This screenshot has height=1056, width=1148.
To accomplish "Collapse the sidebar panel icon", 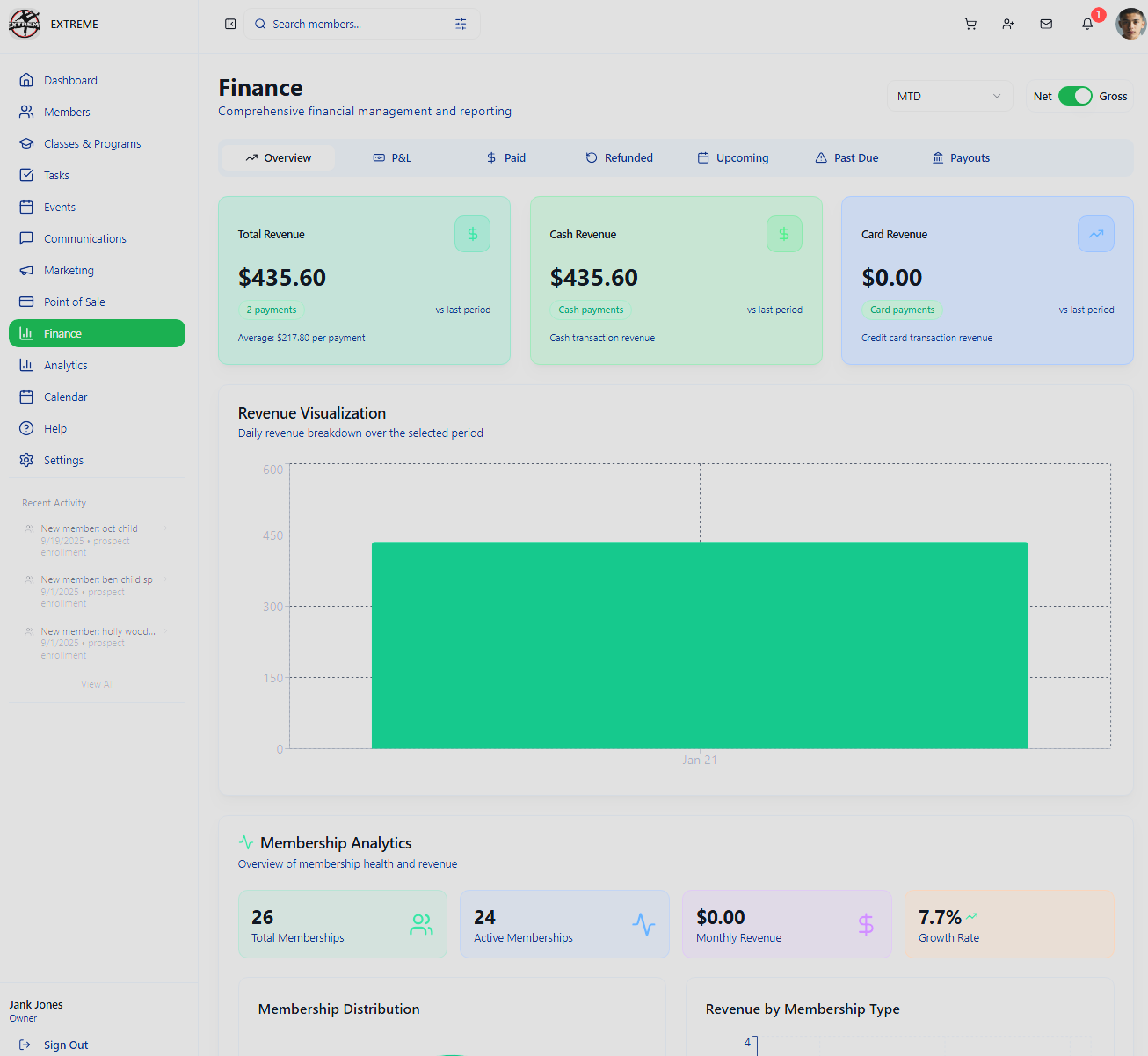I will (x=230, y=25).
